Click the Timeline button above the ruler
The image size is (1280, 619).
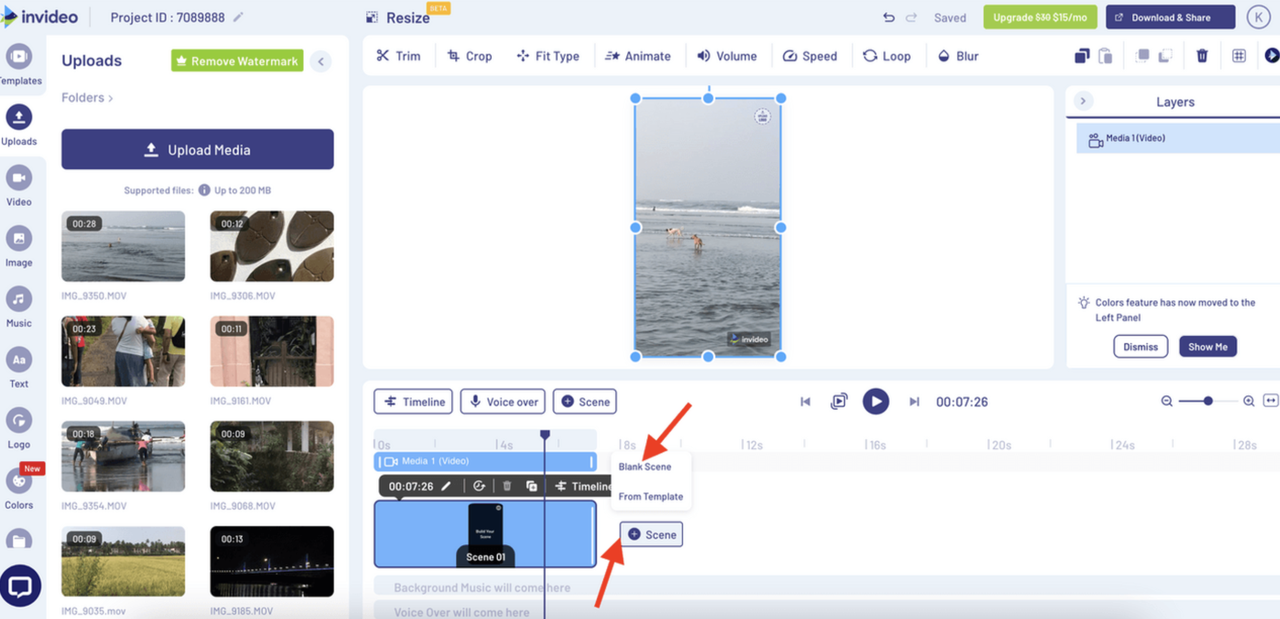pos(413,402)
